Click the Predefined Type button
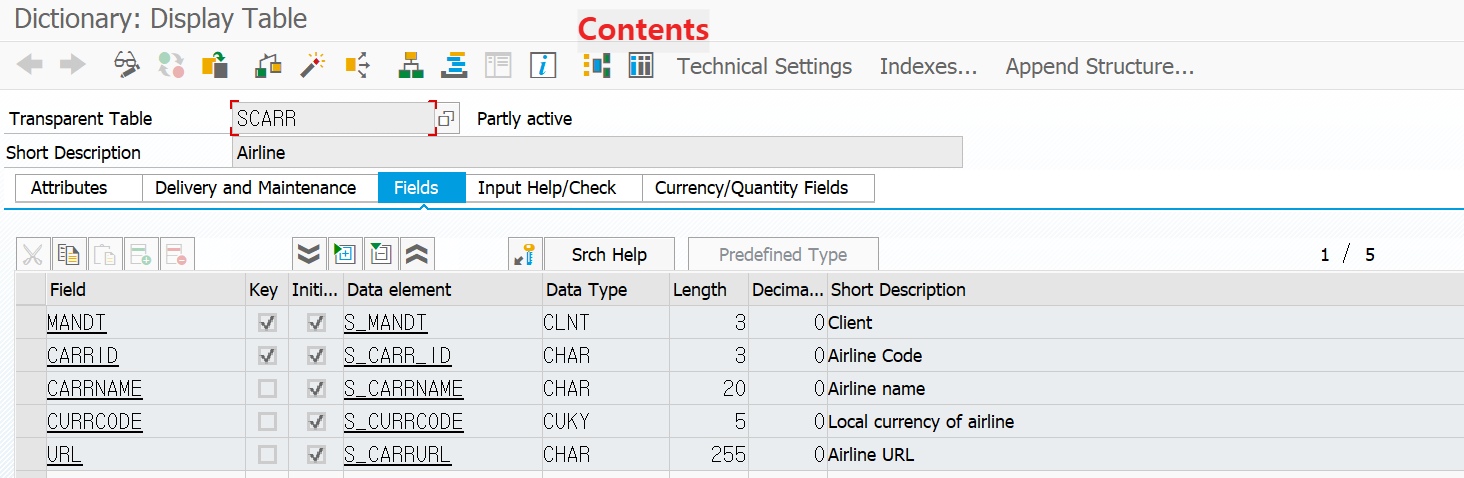This screenshot has width=1464, height=478. (783, 255)
